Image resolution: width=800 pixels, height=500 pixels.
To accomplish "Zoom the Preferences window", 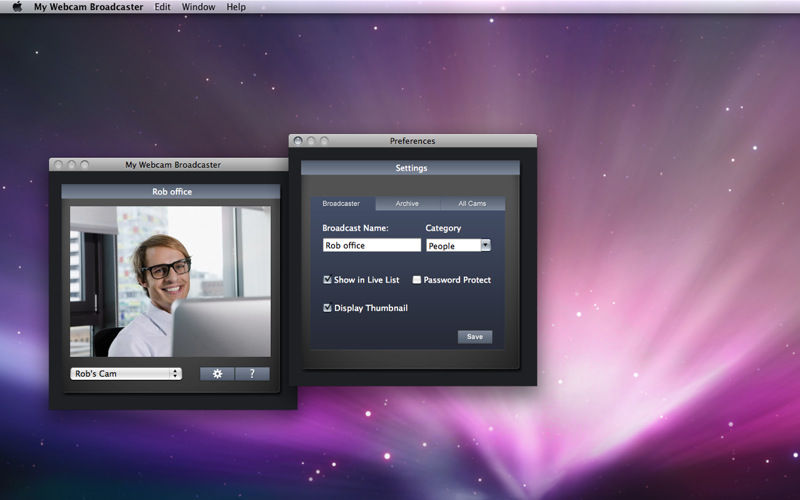I will click(324, 141).
